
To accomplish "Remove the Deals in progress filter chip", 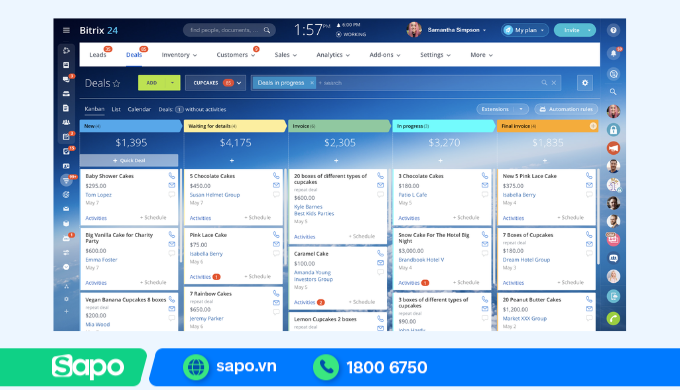I will (x=311, y=83).
